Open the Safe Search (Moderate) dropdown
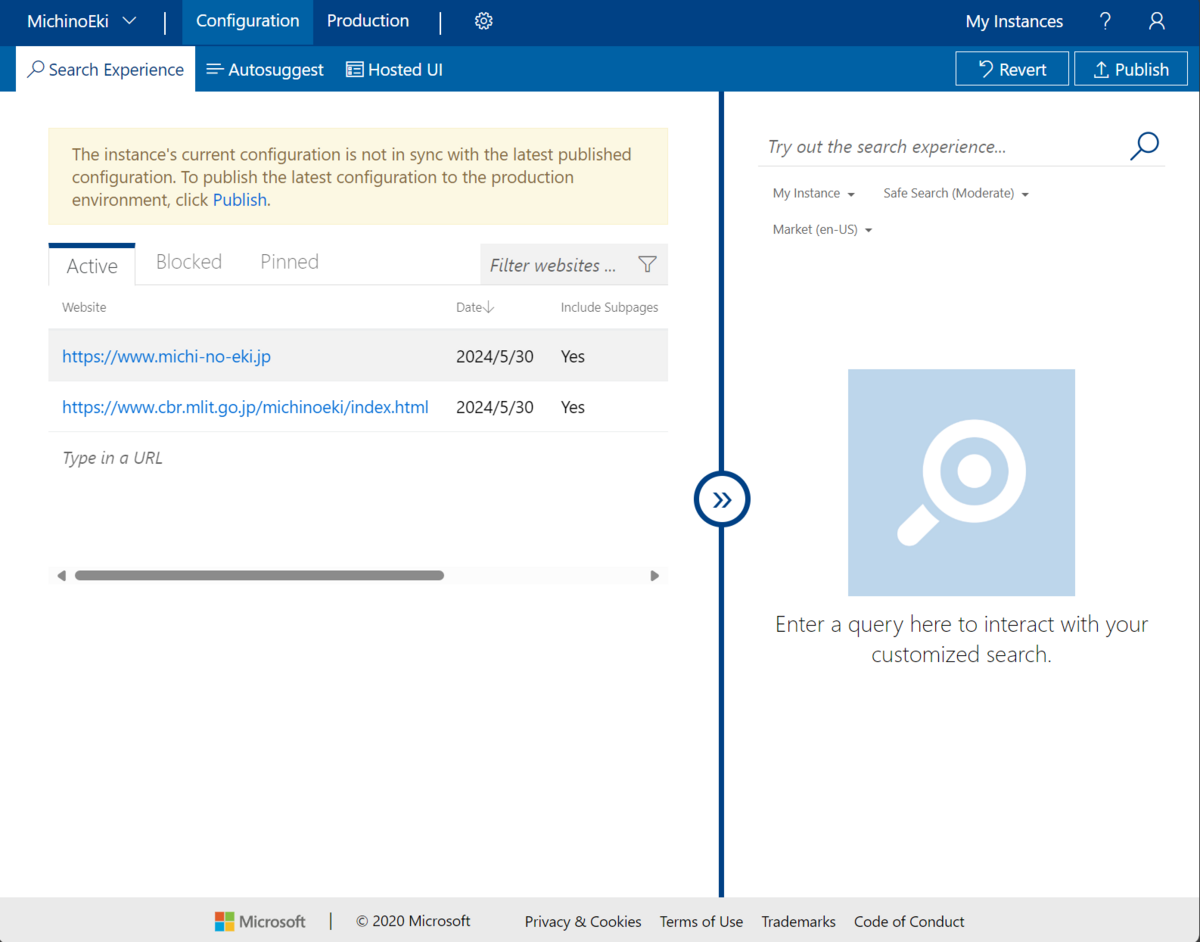 click(956, 193)
